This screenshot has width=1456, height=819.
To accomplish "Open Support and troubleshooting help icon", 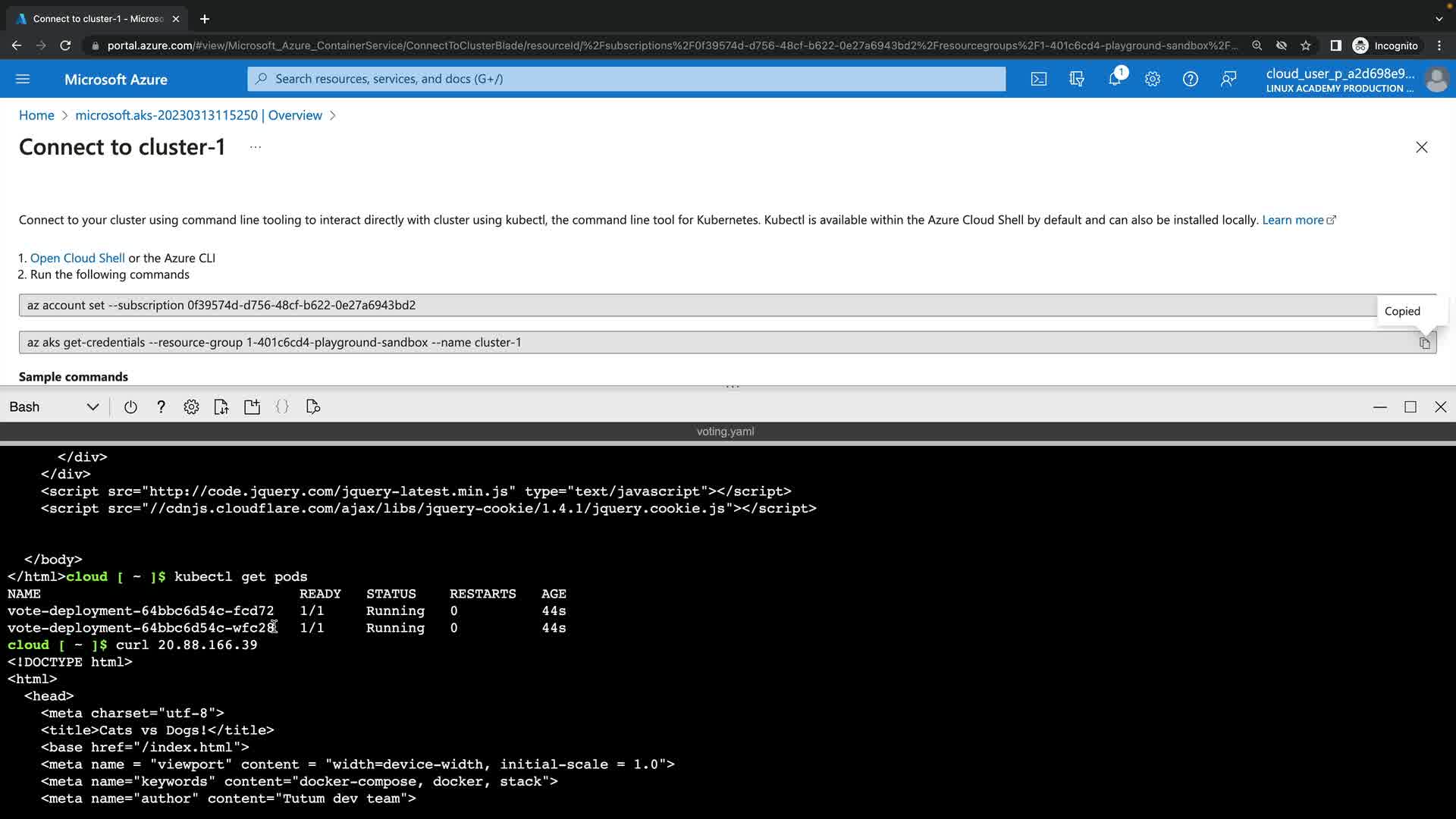I will [1190, 79].
